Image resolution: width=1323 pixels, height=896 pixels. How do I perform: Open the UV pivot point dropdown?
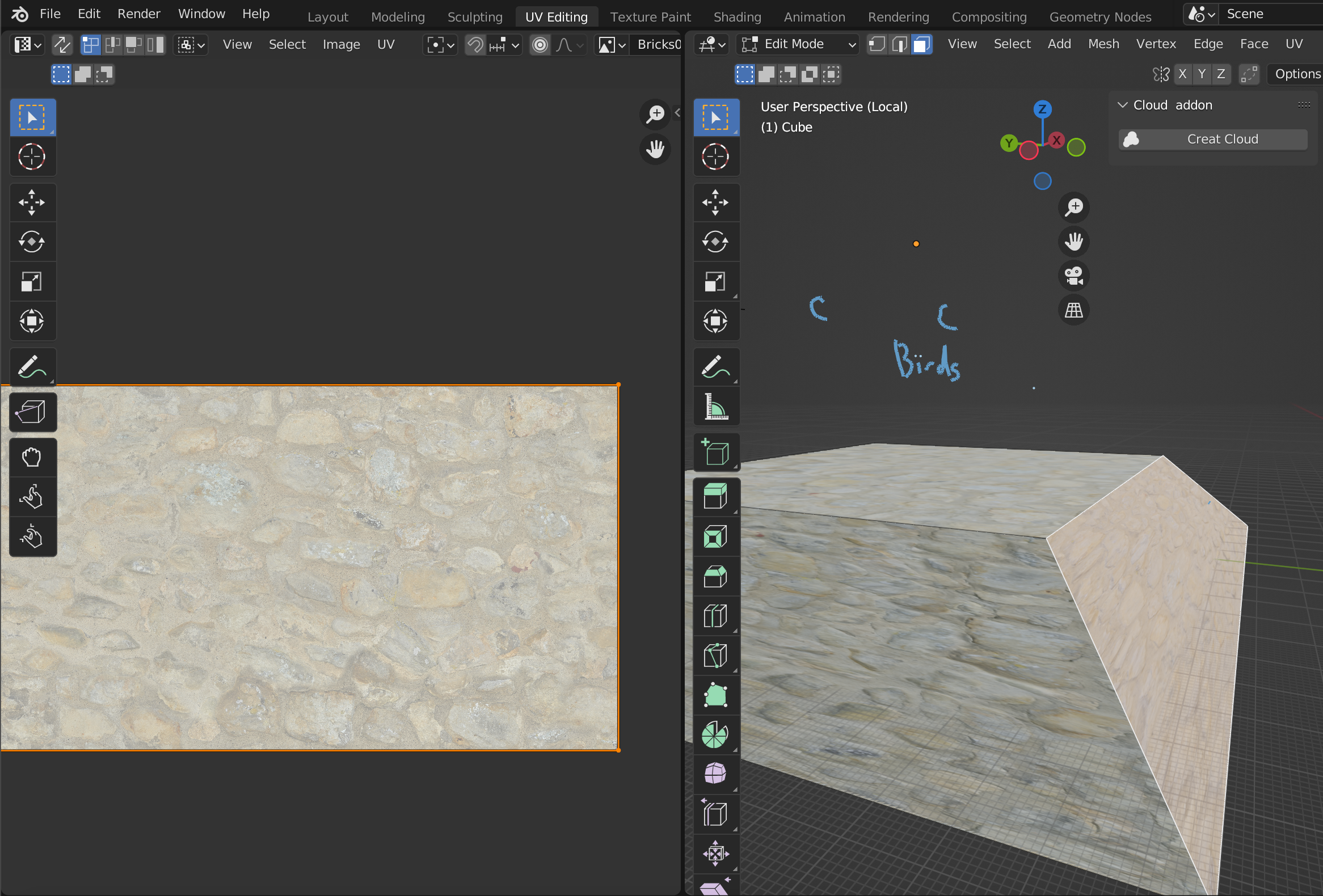[441, 44]
